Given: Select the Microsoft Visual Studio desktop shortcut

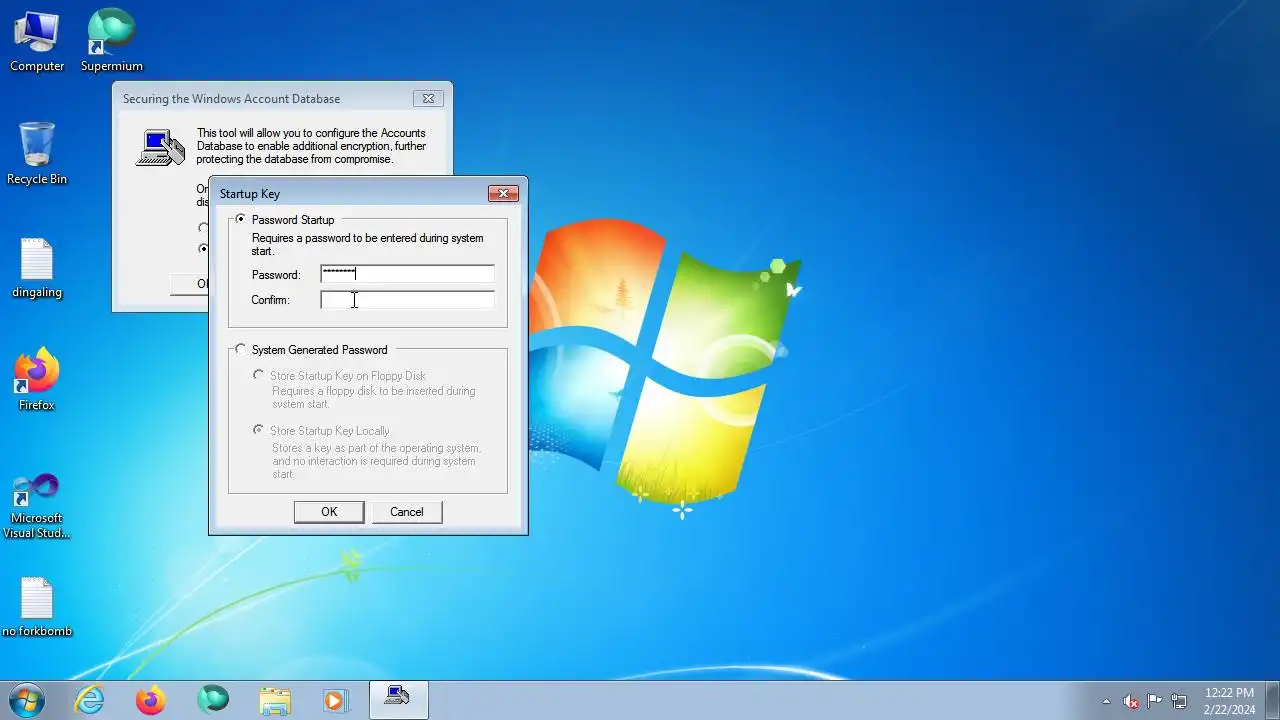Looking at the screenshot, I should tap(37, 505).
